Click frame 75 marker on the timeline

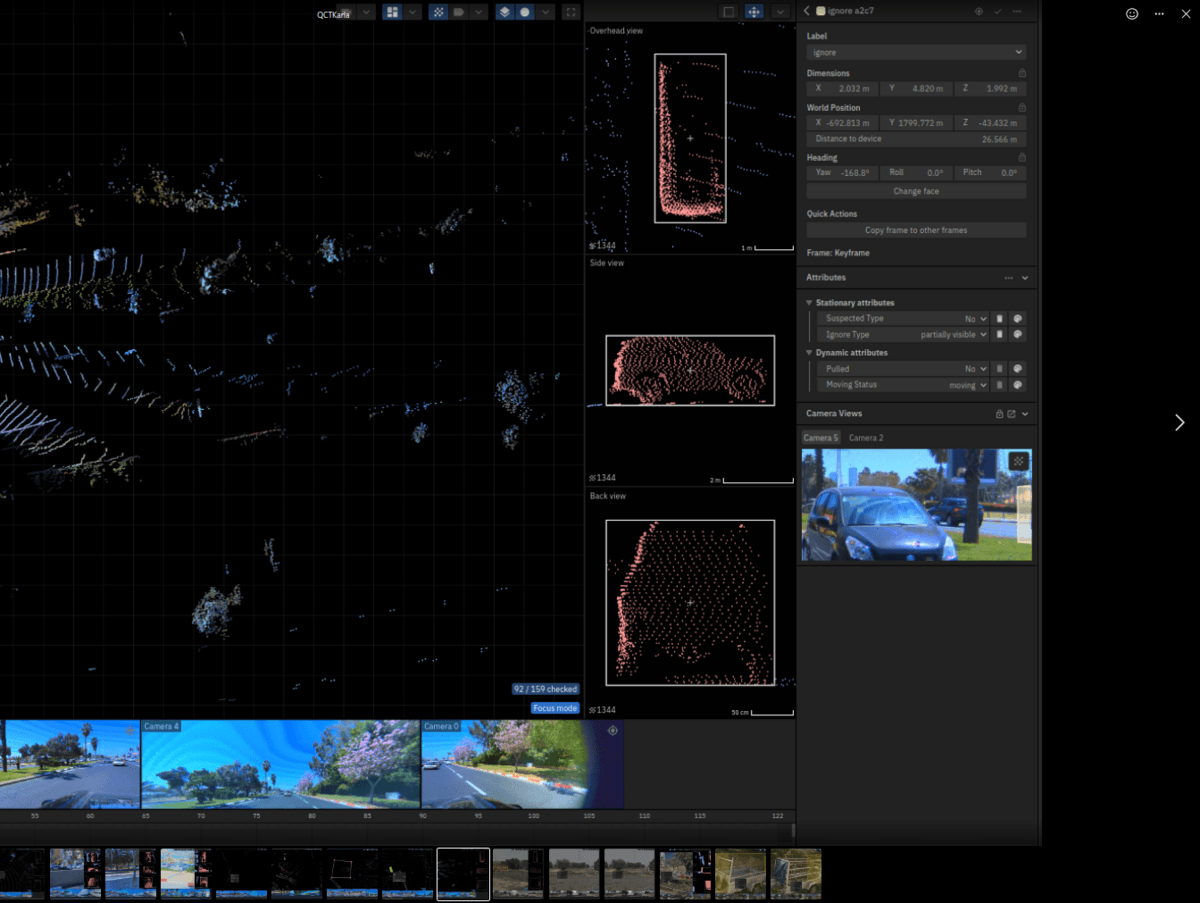click(256, 816)
